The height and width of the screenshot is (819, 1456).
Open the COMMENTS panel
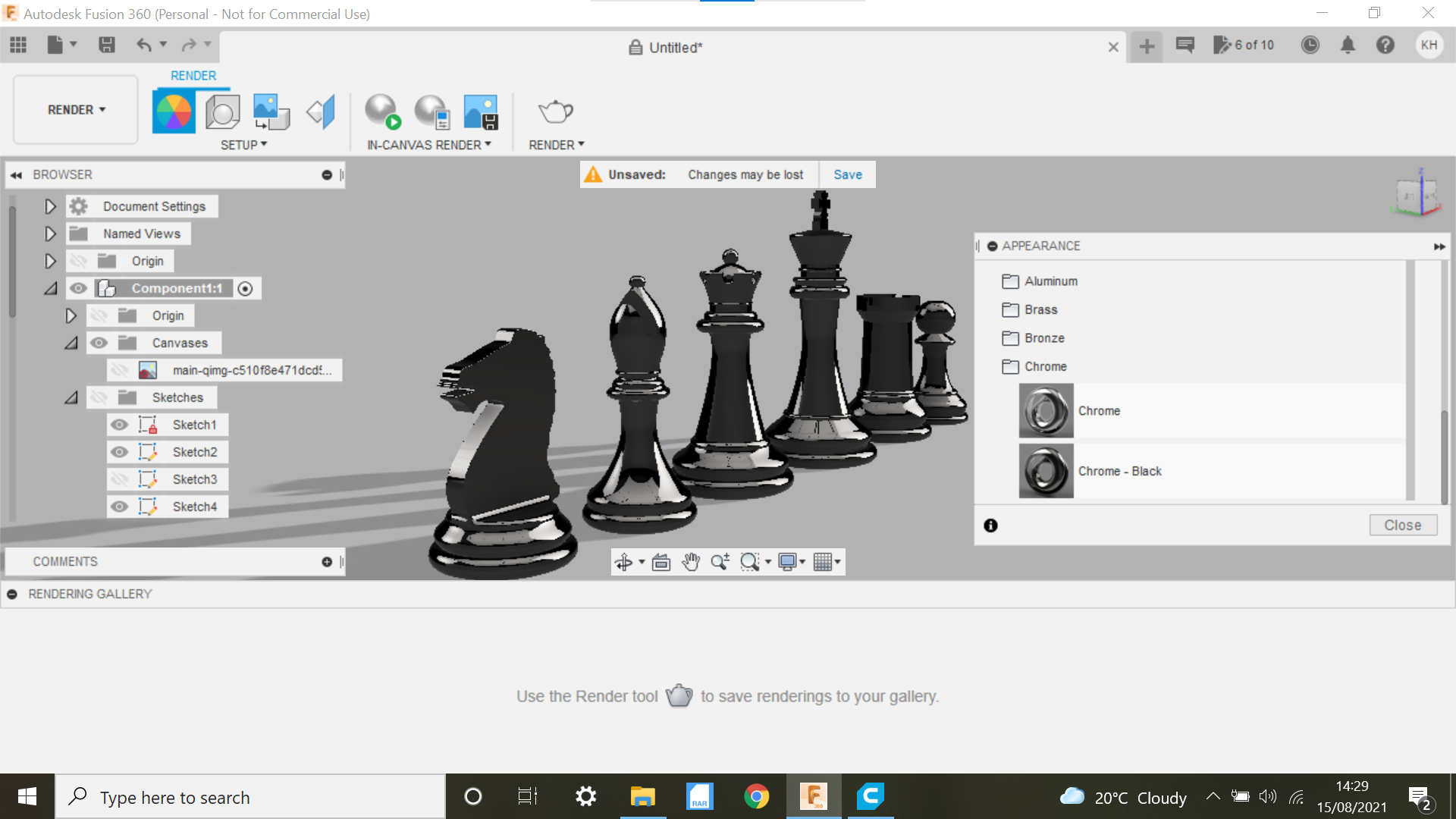coord(64,561)
